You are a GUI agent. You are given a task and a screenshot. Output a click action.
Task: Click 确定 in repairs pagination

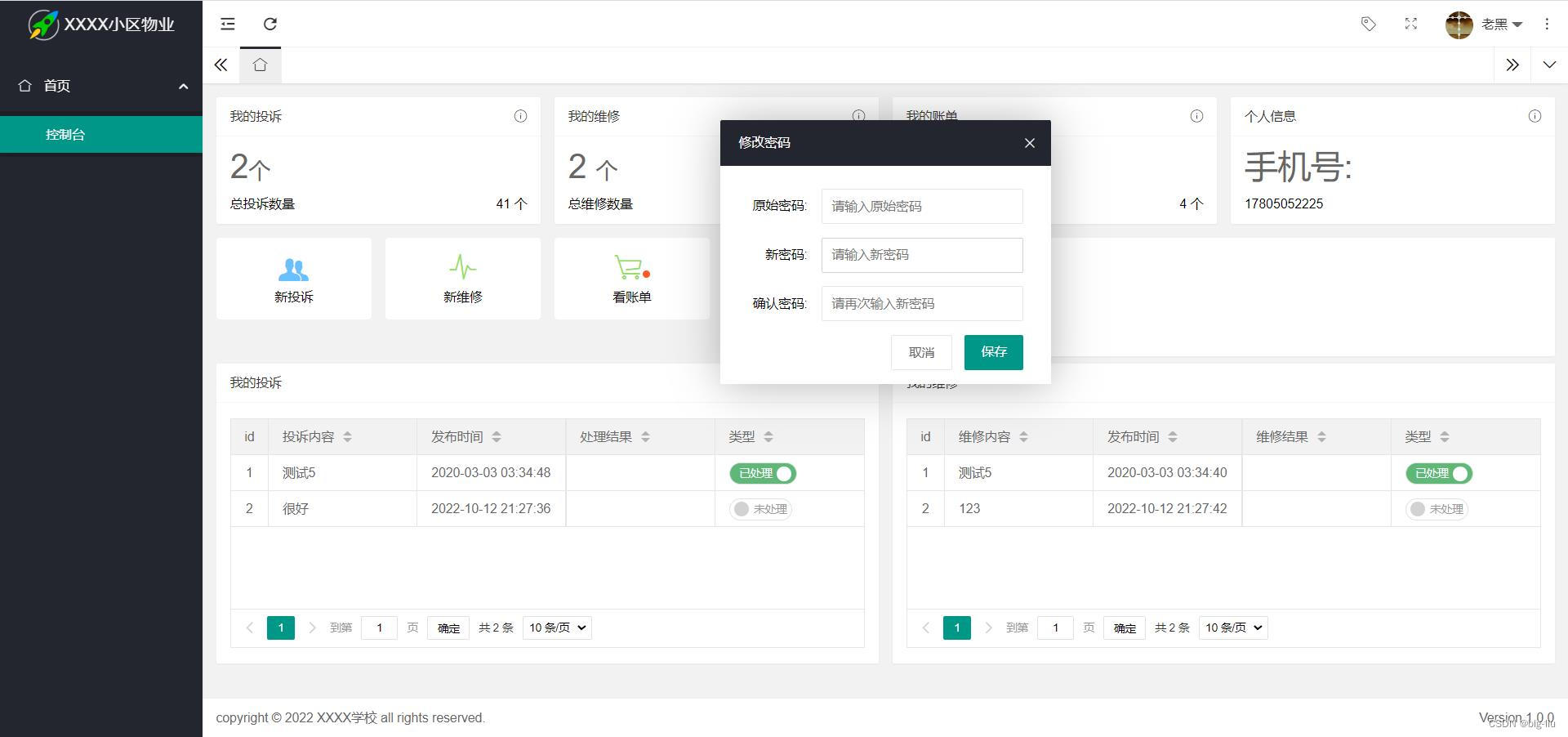coord(1125,628)
